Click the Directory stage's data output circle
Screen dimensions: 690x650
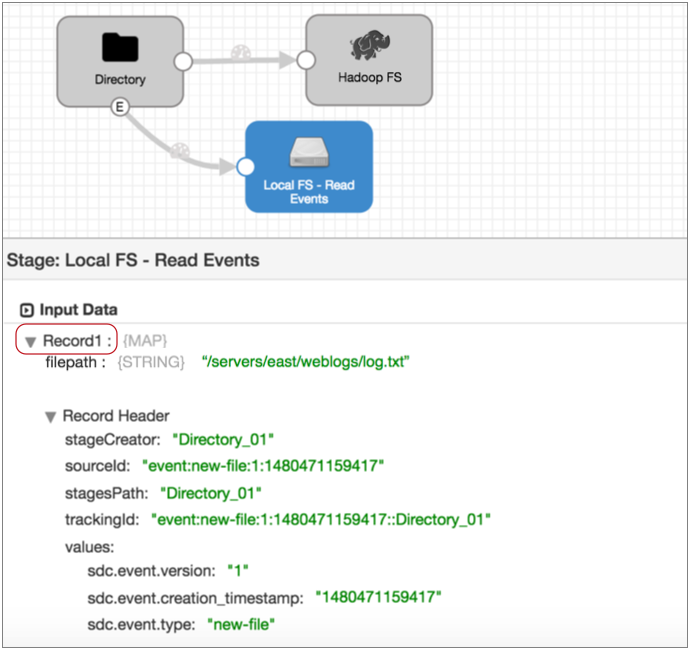[183, 61]
